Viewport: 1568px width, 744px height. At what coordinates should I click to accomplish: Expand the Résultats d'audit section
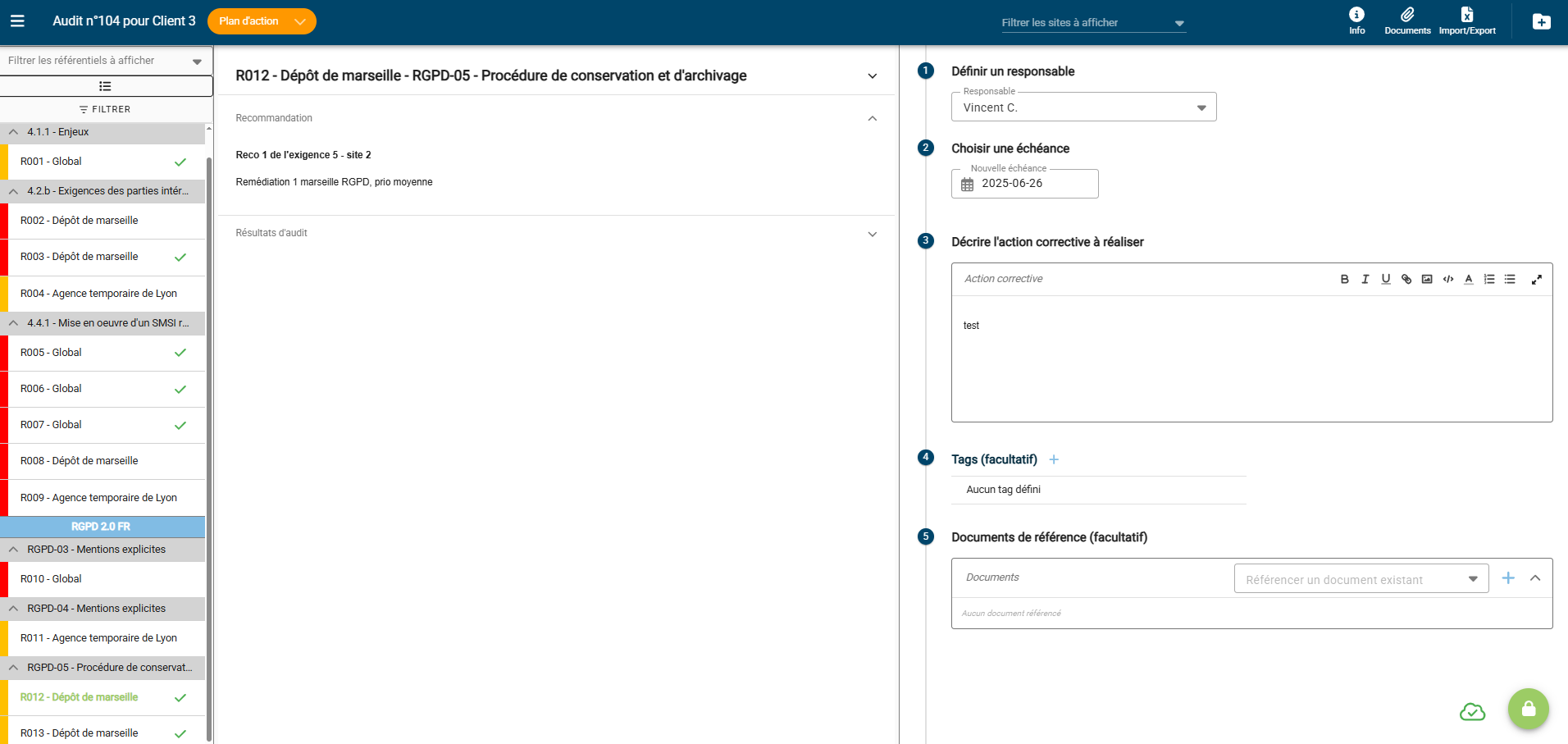click(x=872, y=234)
